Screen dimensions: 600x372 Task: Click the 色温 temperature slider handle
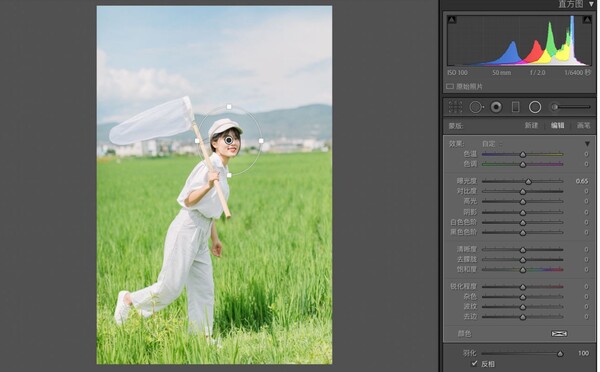pyautogui.click(x=523, y=154)
